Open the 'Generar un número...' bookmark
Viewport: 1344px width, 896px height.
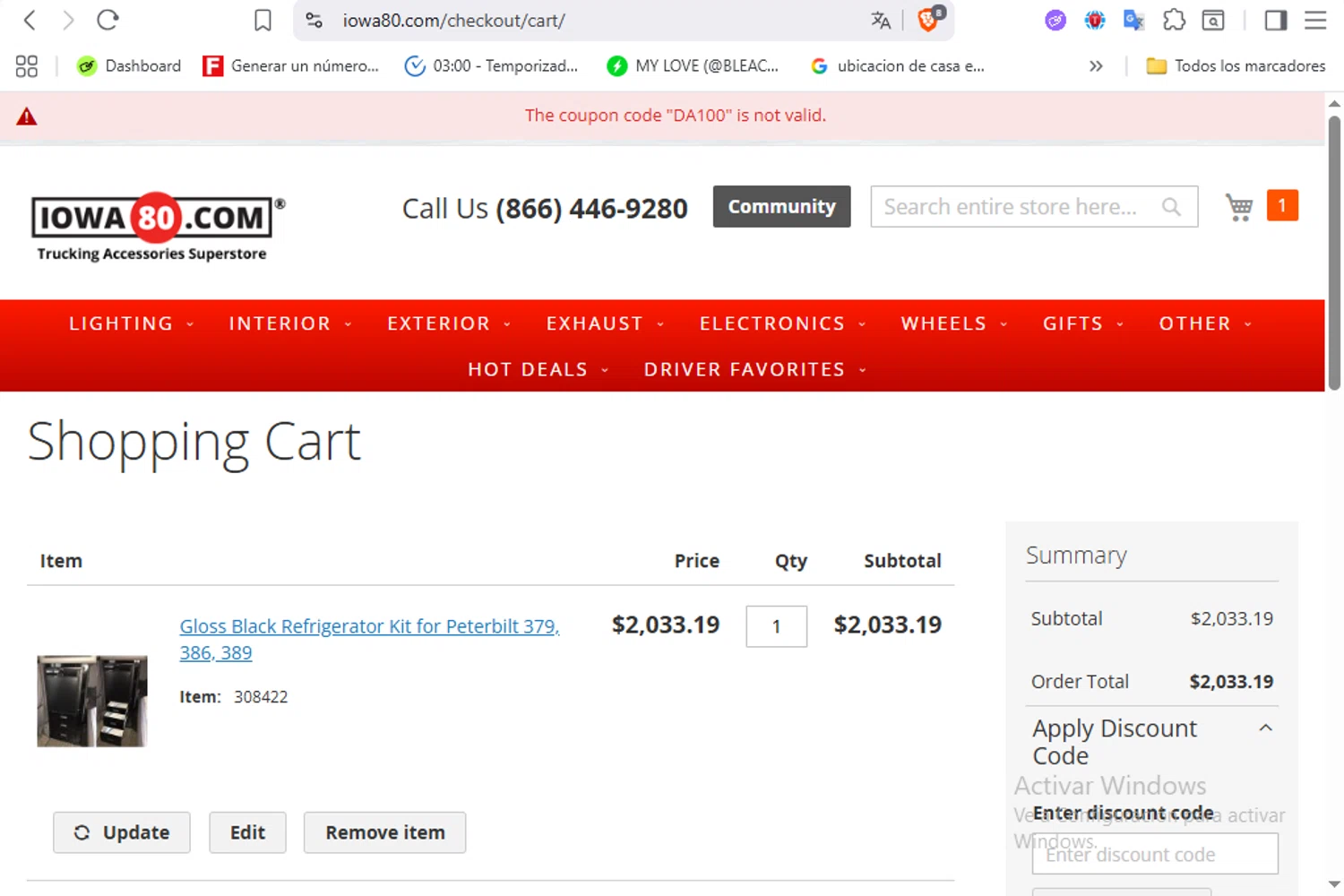click(x=290, y=65)
